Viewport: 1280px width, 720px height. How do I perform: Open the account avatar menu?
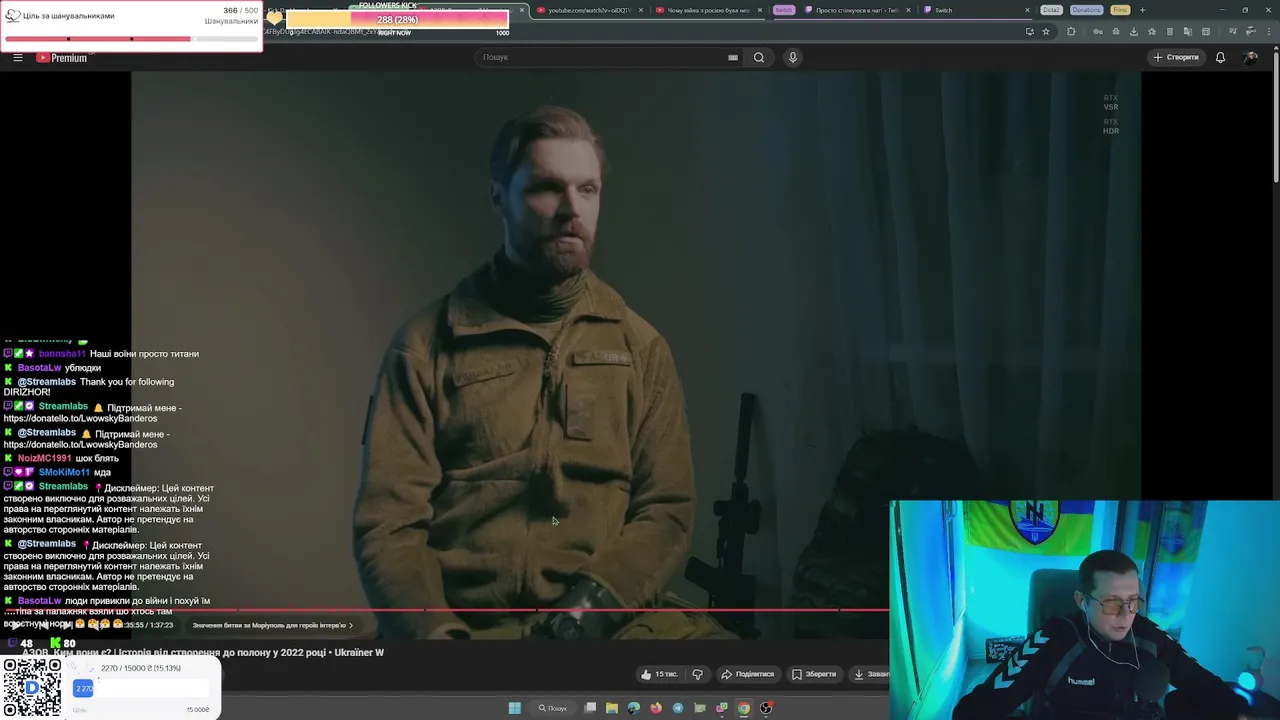pos(1250,57)
